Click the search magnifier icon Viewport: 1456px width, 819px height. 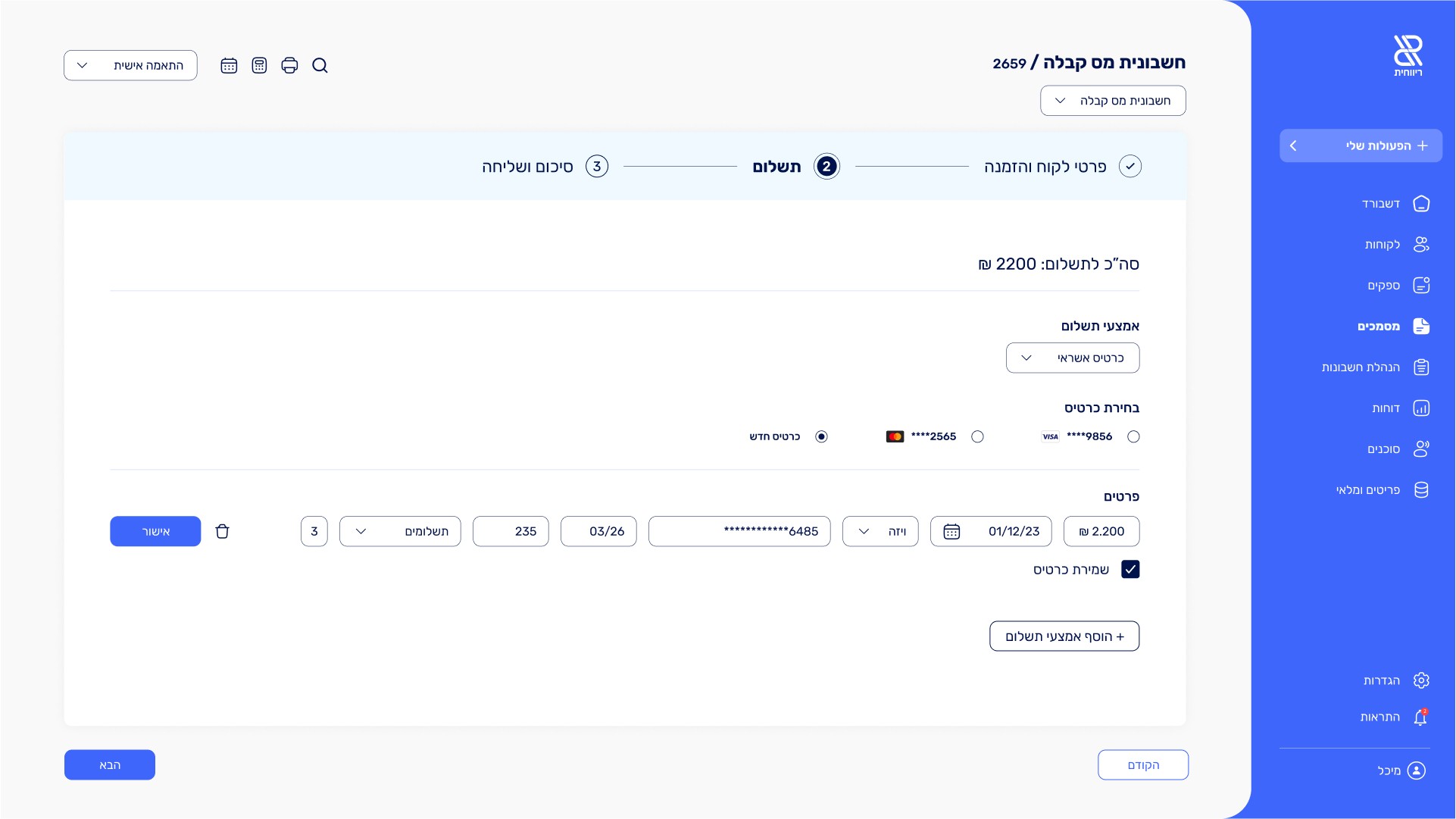pyautogui.click(x=320, y=66)
